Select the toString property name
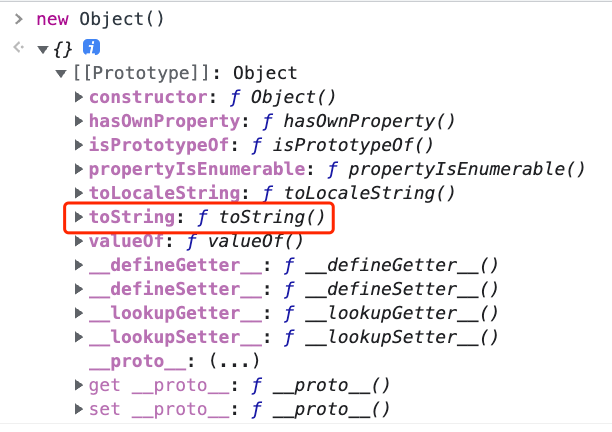Screen dimensions: 612x432 (132, 217)
